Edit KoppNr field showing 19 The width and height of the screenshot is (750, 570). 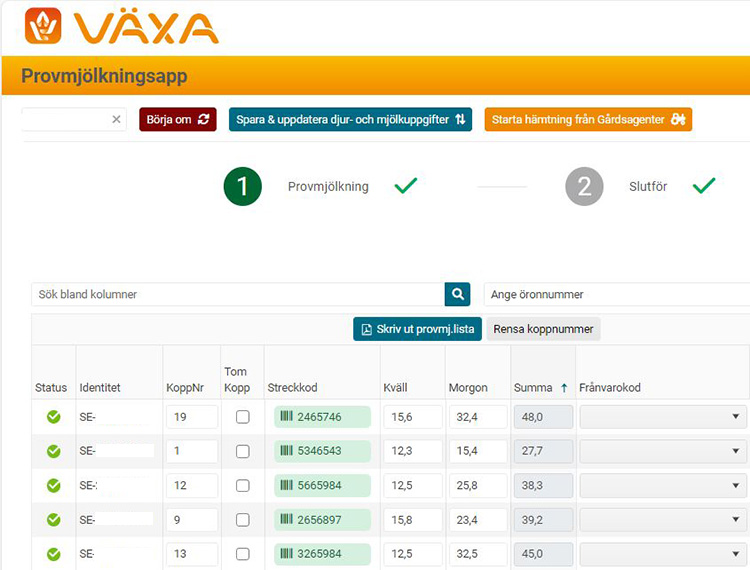pyautogui.click(x=192, y=417)
